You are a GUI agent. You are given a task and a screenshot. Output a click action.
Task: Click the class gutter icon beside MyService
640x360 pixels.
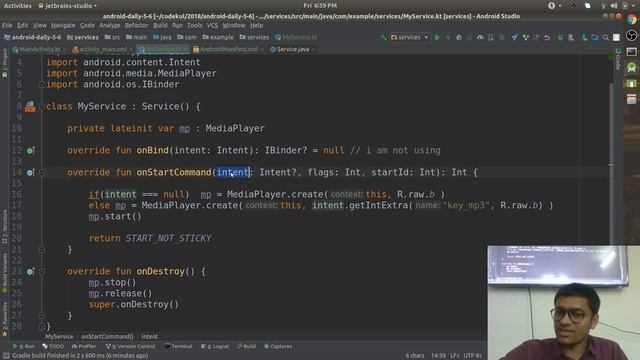(30, 107)
